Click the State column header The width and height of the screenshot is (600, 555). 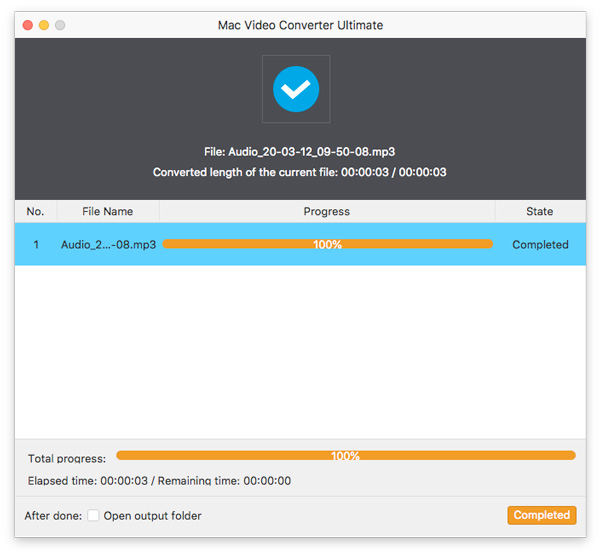[540, 211]
